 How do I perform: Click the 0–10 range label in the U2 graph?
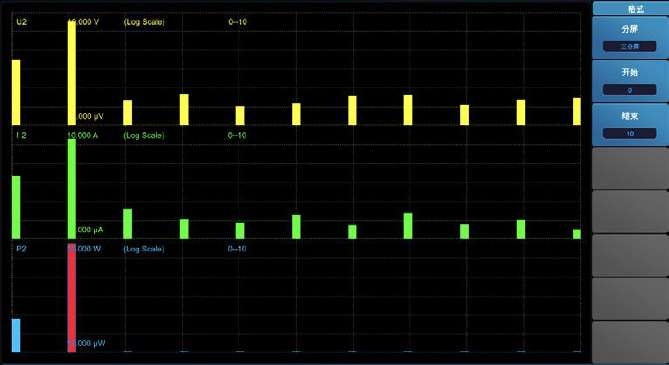coord(237,22)
